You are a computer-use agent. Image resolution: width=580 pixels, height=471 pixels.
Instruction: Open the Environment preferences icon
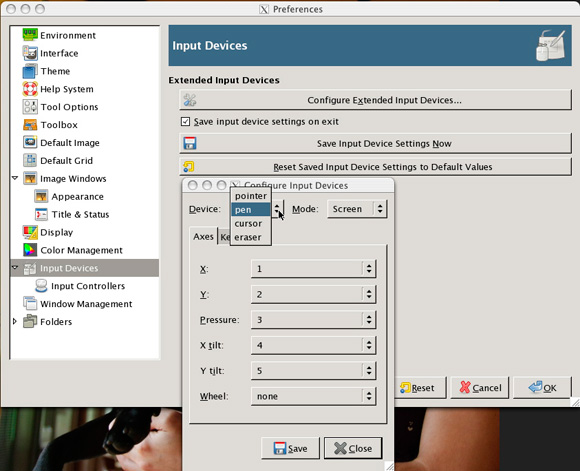click(30, 35)
